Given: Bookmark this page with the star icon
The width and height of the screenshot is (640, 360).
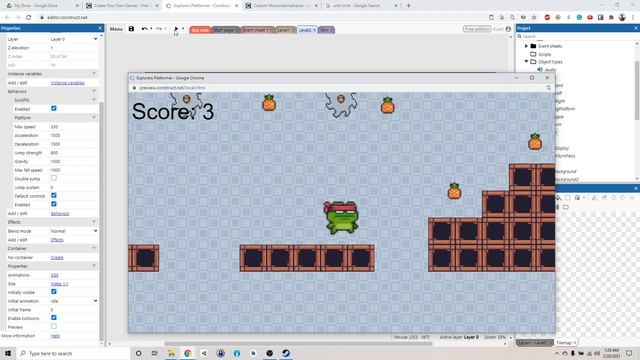Looking at the screenshot, I should 534,17.
